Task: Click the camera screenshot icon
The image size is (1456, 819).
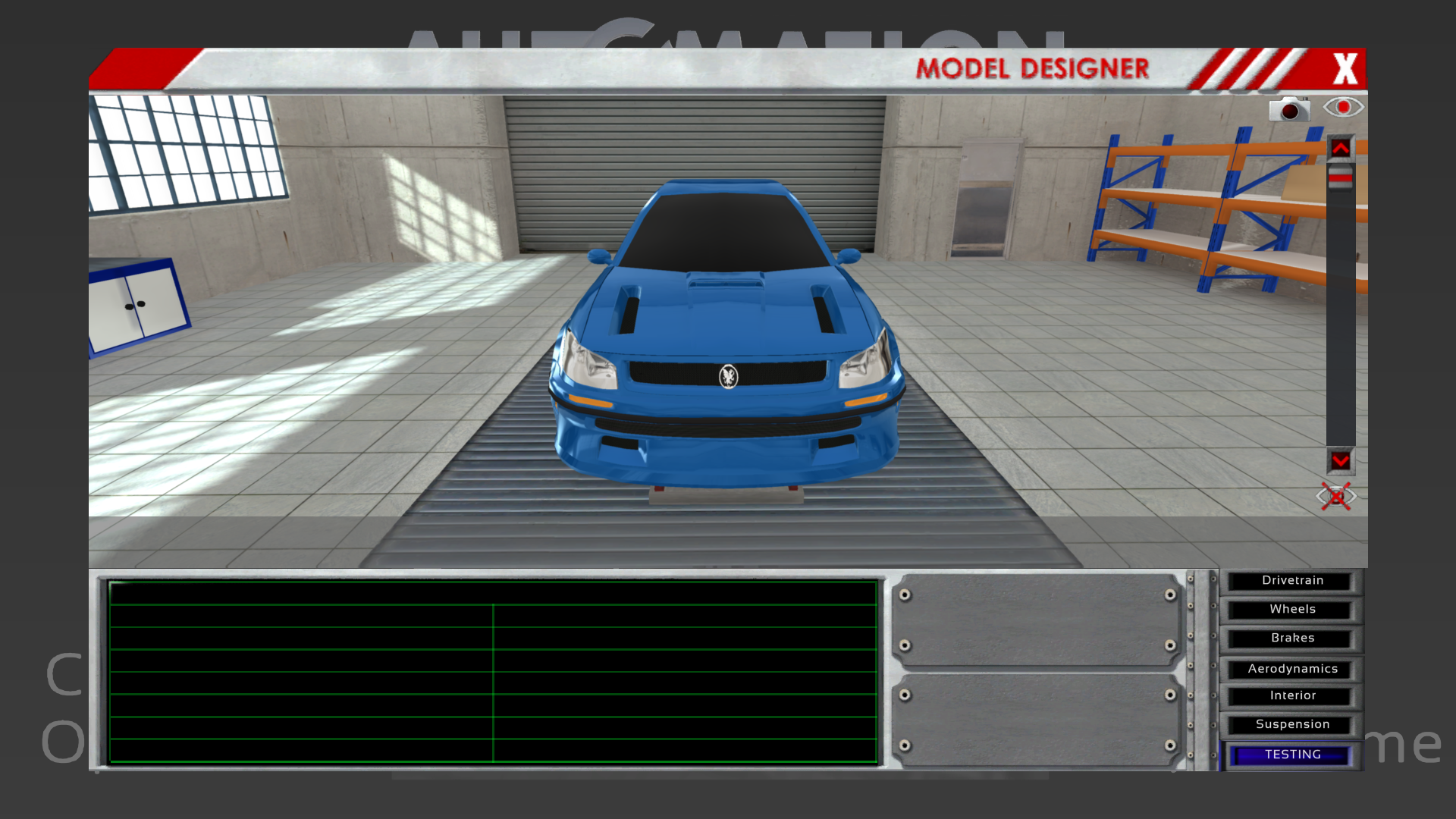Action: pos(1289,109)
